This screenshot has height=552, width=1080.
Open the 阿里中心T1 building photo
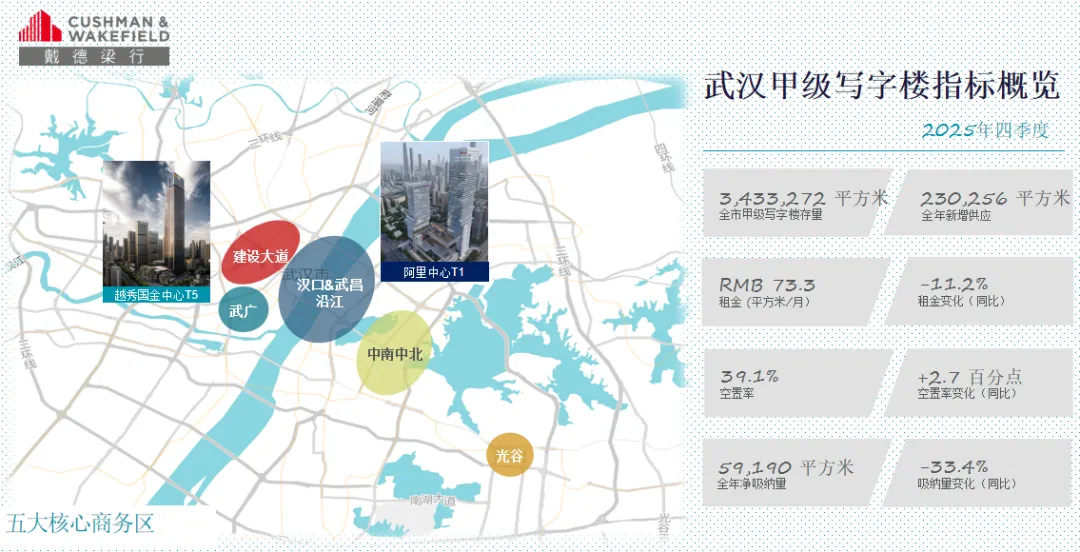(435, 202)
